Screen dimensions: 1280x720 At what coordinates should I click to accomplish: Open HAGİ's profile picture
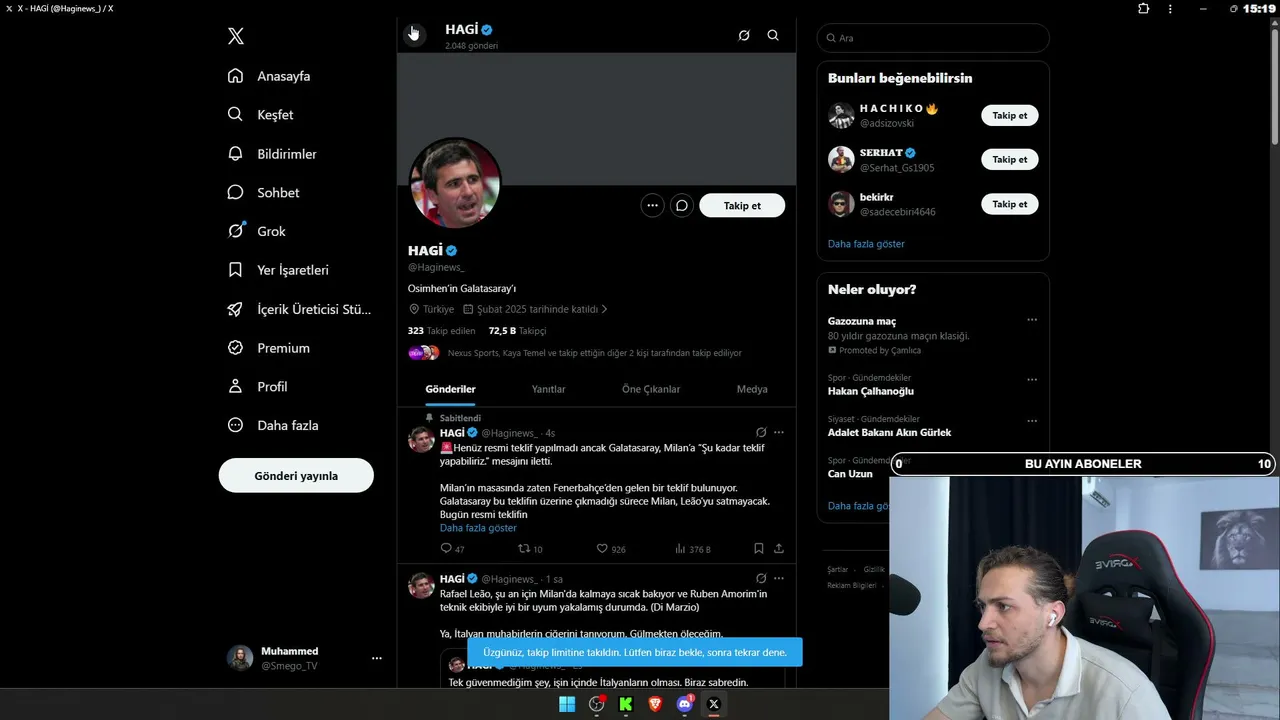click(455, 184)
